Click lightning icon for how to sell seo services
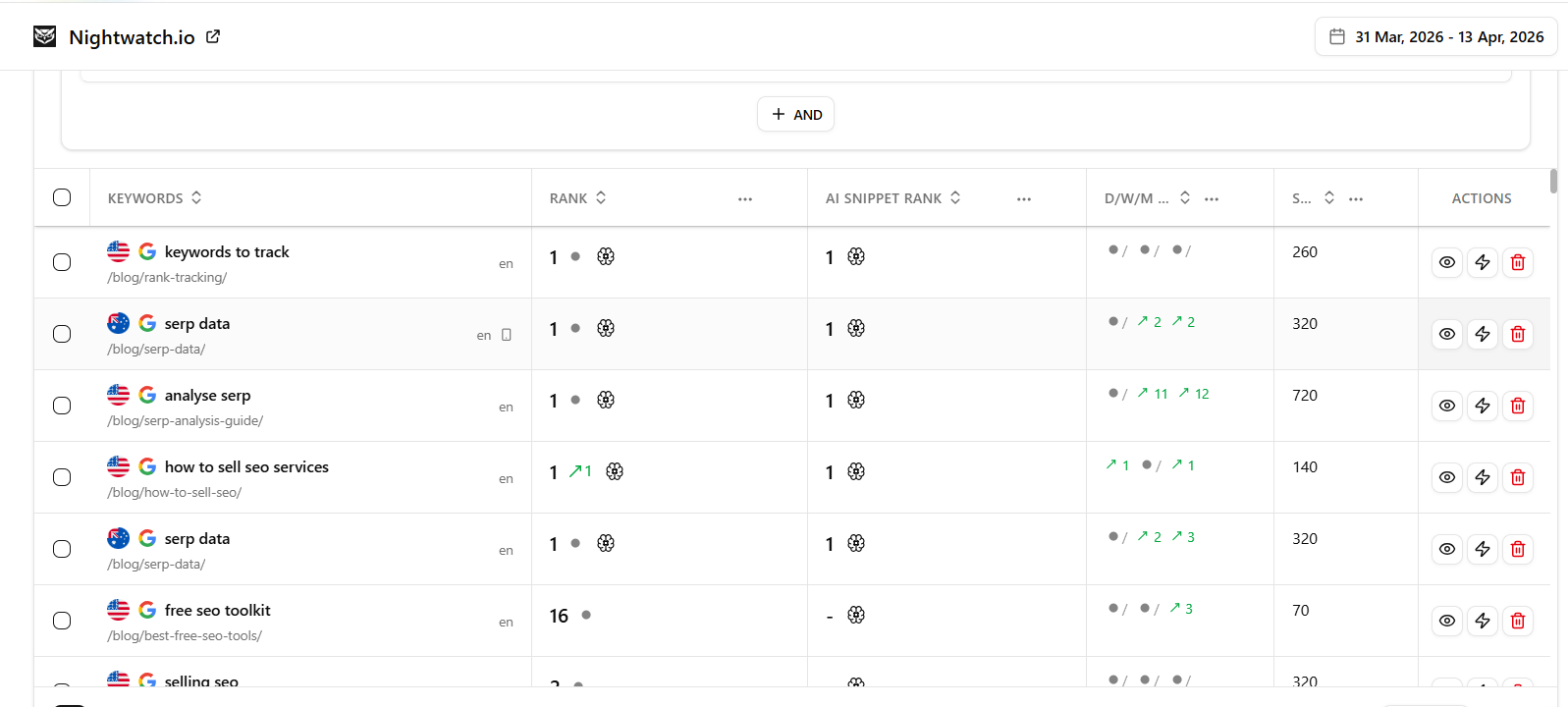This screenshot has width=1568, height=707. [x=1483, y=477]
